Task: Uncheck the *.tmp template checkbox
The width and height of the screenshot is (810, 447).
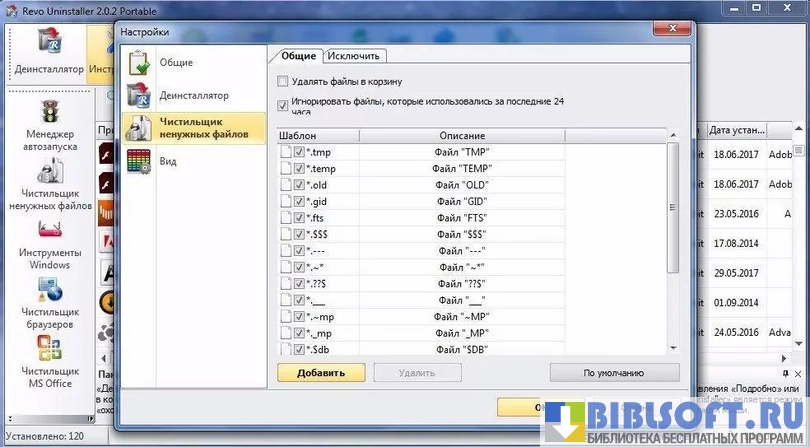Action: [300, 152]
